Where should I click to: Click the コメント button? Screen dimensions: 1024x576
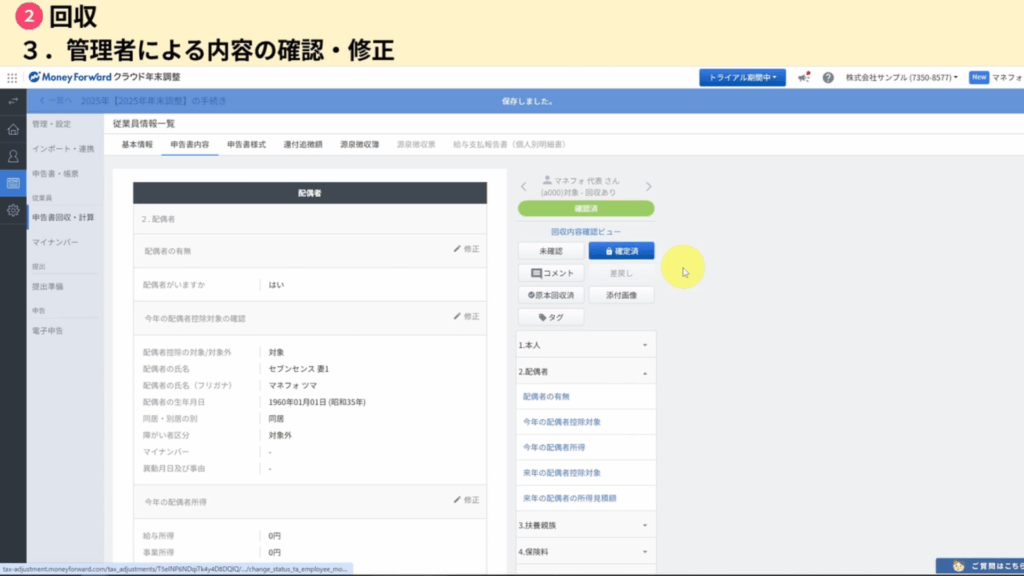pos(551,273)
